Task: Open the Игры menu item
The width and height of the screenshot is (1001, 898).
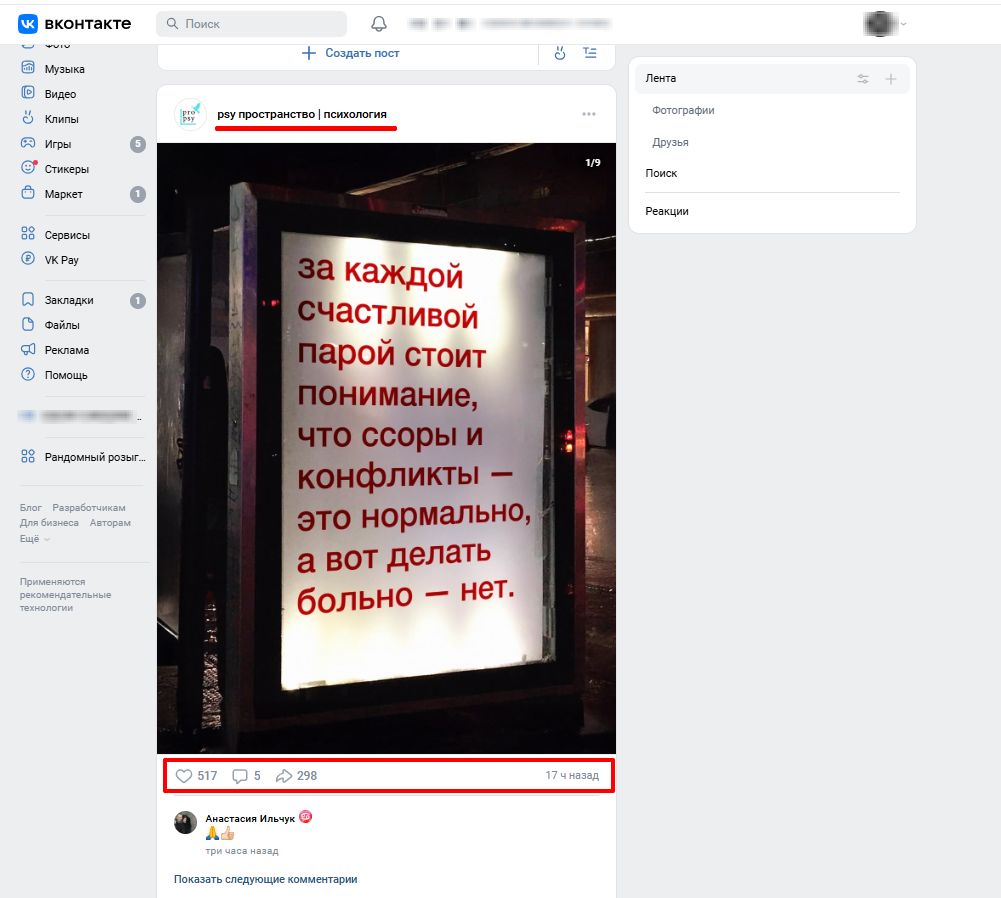Action: click(x=83, y=144)
